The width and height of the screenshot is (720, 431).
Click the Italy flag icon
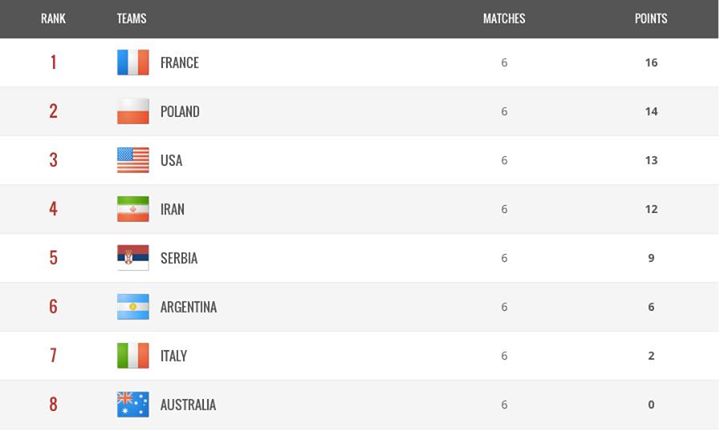pyautogui.click(x=133, y=356)
